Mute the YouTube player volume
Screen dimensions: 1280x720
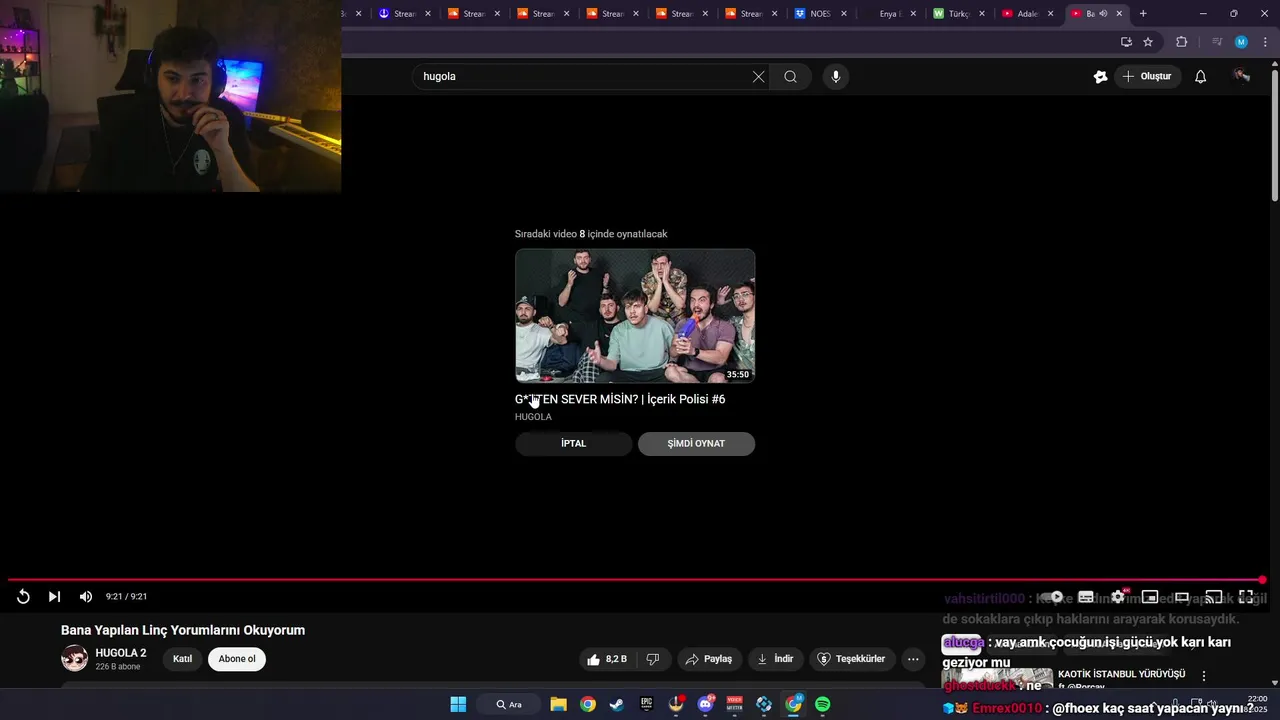tap(86, 596)
